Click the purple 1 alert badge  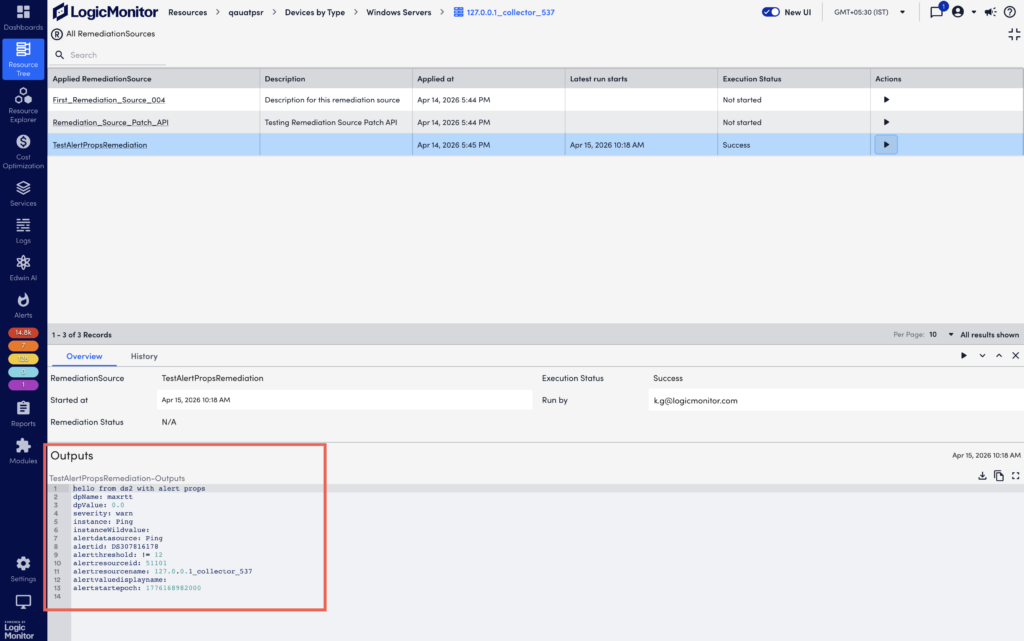coord(23,384)
